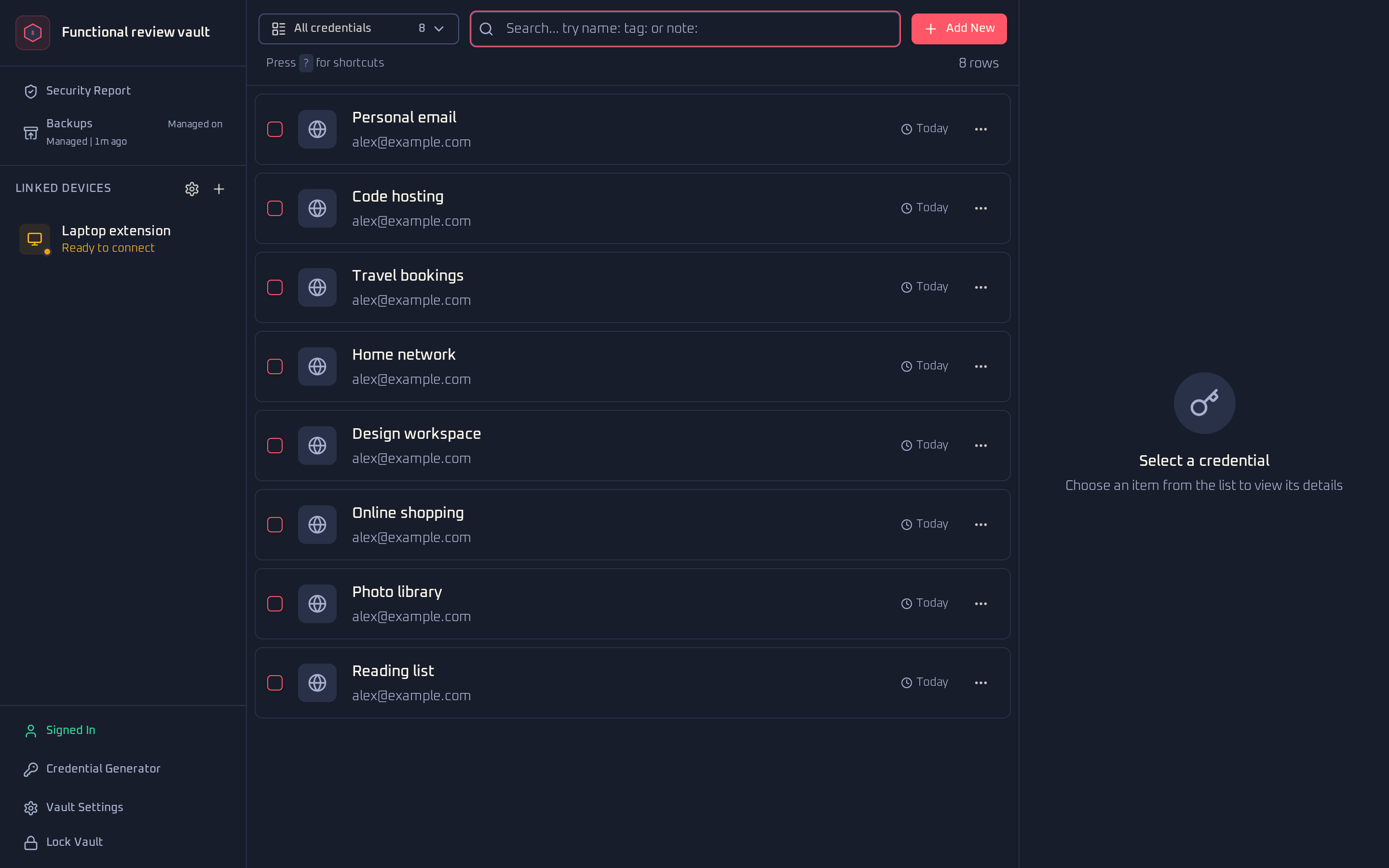Click the globe icon for Home network
The width and height of the screenshot is (1389, 868).
(317, 366)
